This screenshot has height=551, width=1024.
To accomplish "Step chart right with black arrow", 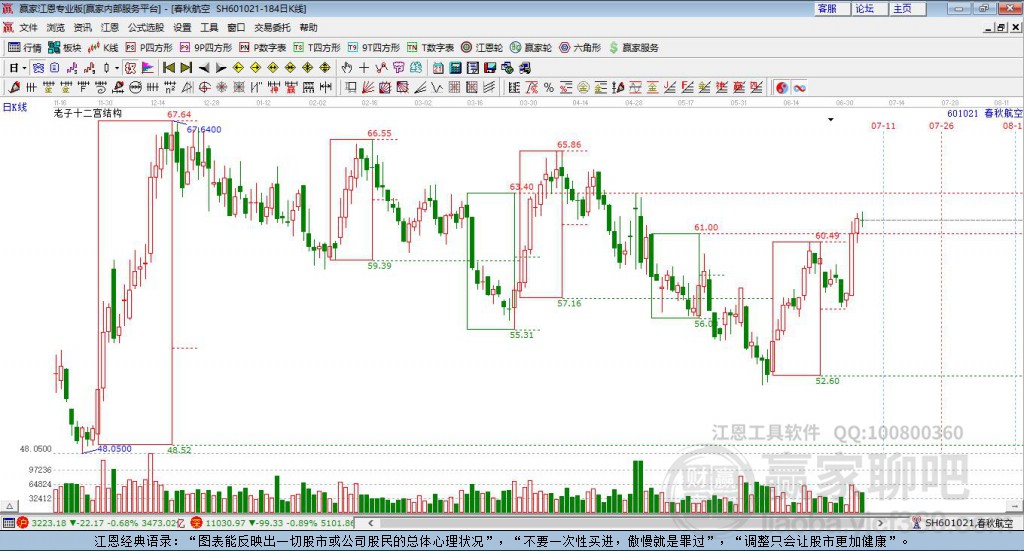I will (221, 68).
